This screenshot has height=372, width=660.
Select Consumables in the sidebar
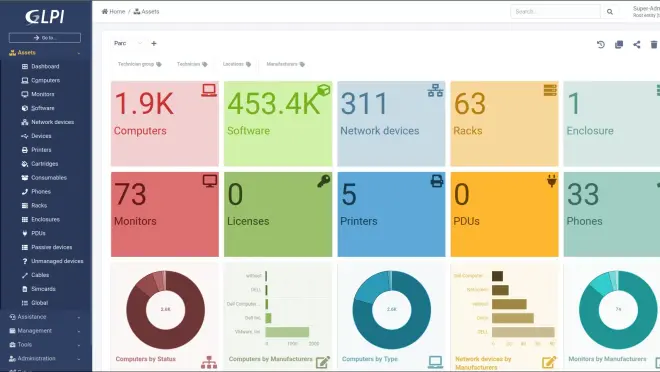pos(44,178)
